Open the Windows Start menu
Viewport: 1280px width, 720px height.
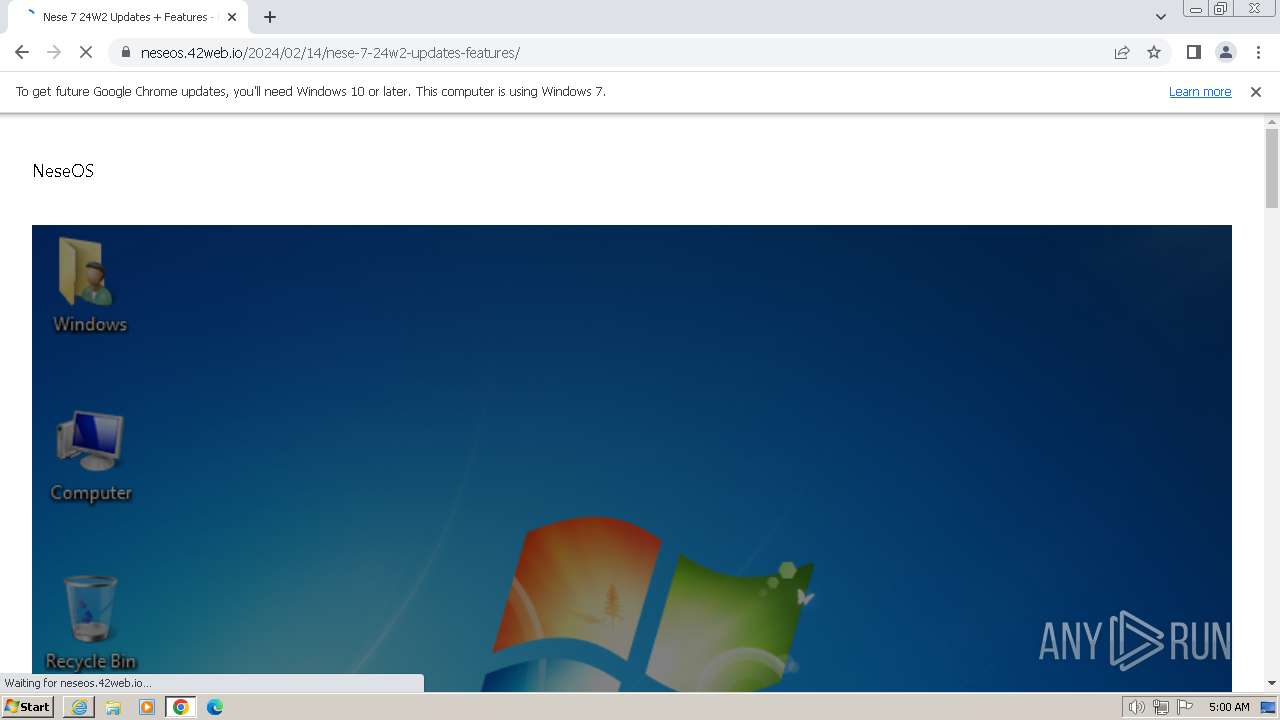28,707
